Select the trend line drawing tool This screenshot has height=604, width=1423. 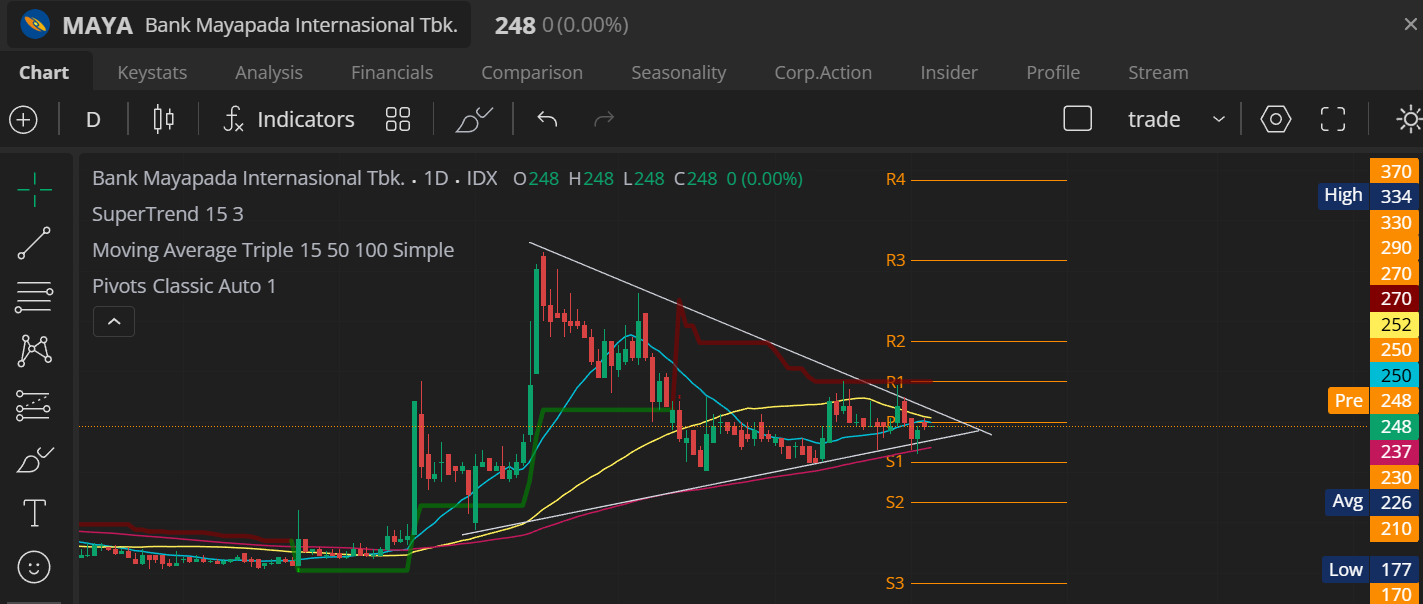35,243
